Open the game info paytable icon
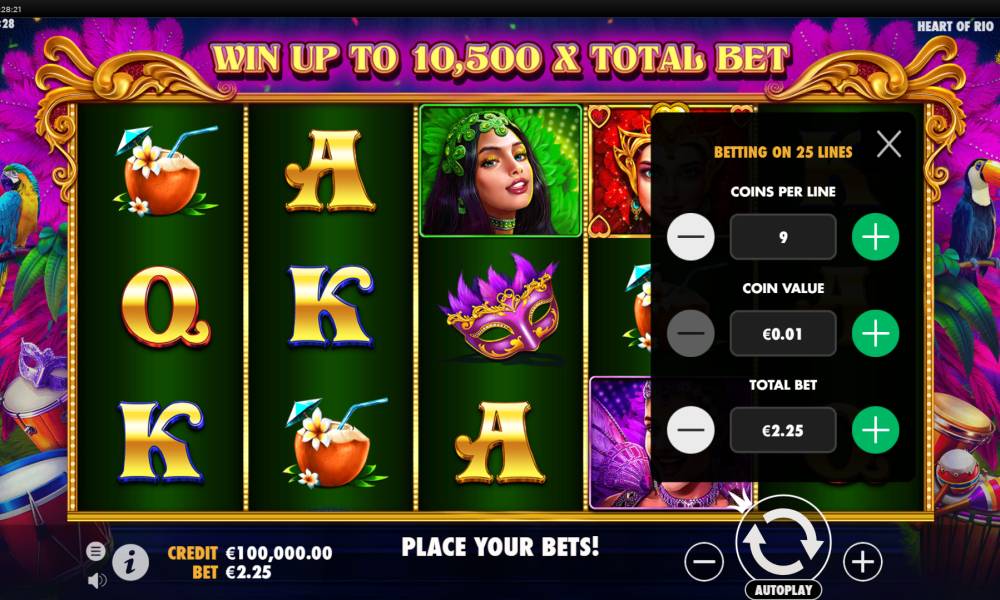 pos(131,563)
